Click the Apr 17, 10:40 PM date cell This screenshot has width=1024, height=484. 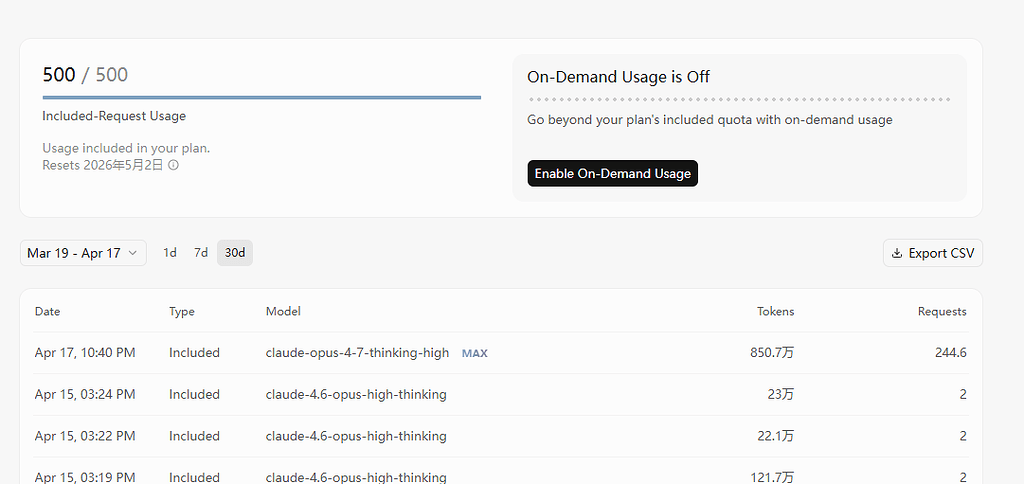[85, 353]
